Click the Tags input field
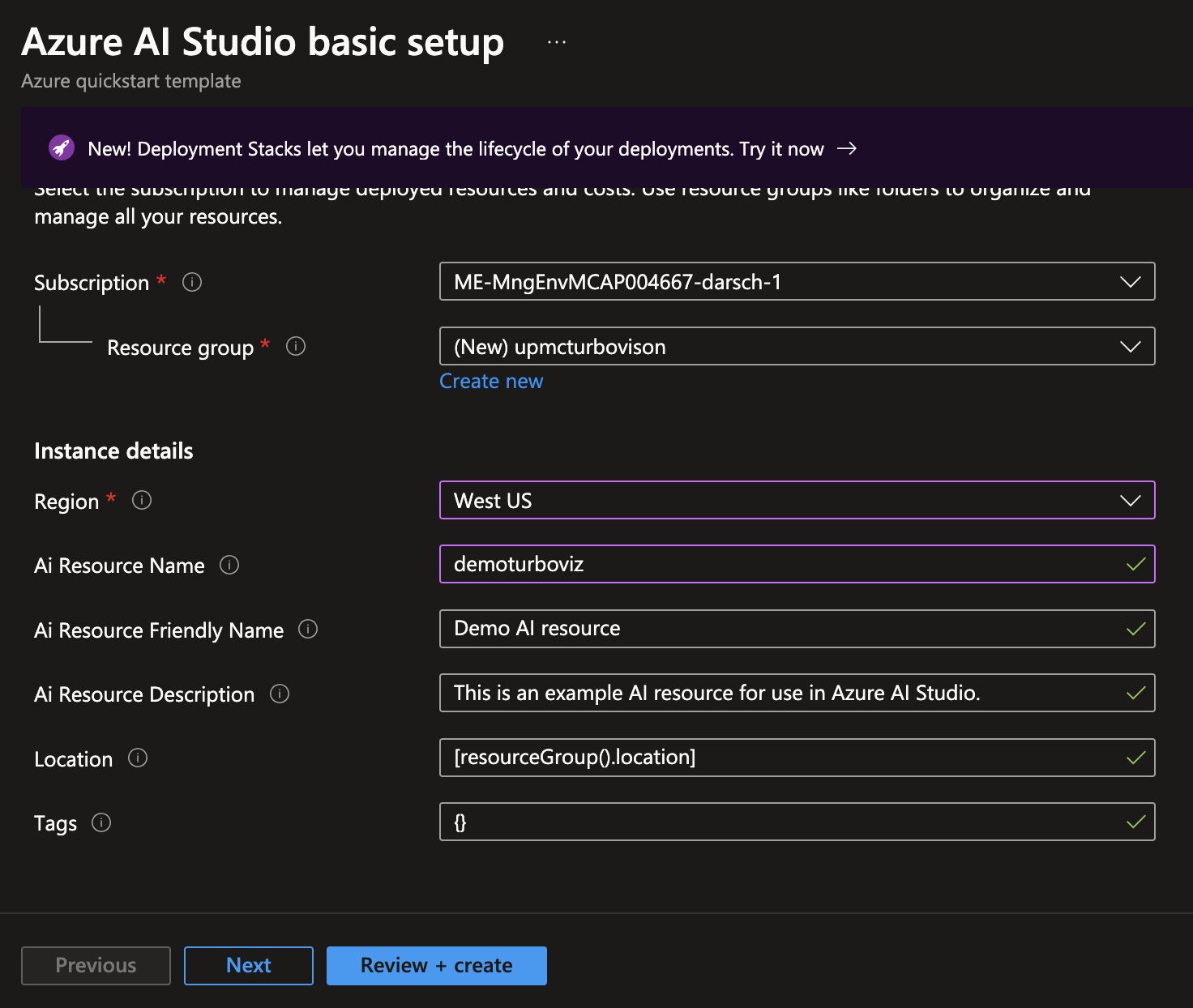This screenshot has height=1008, width=1193. click(778, 822)
